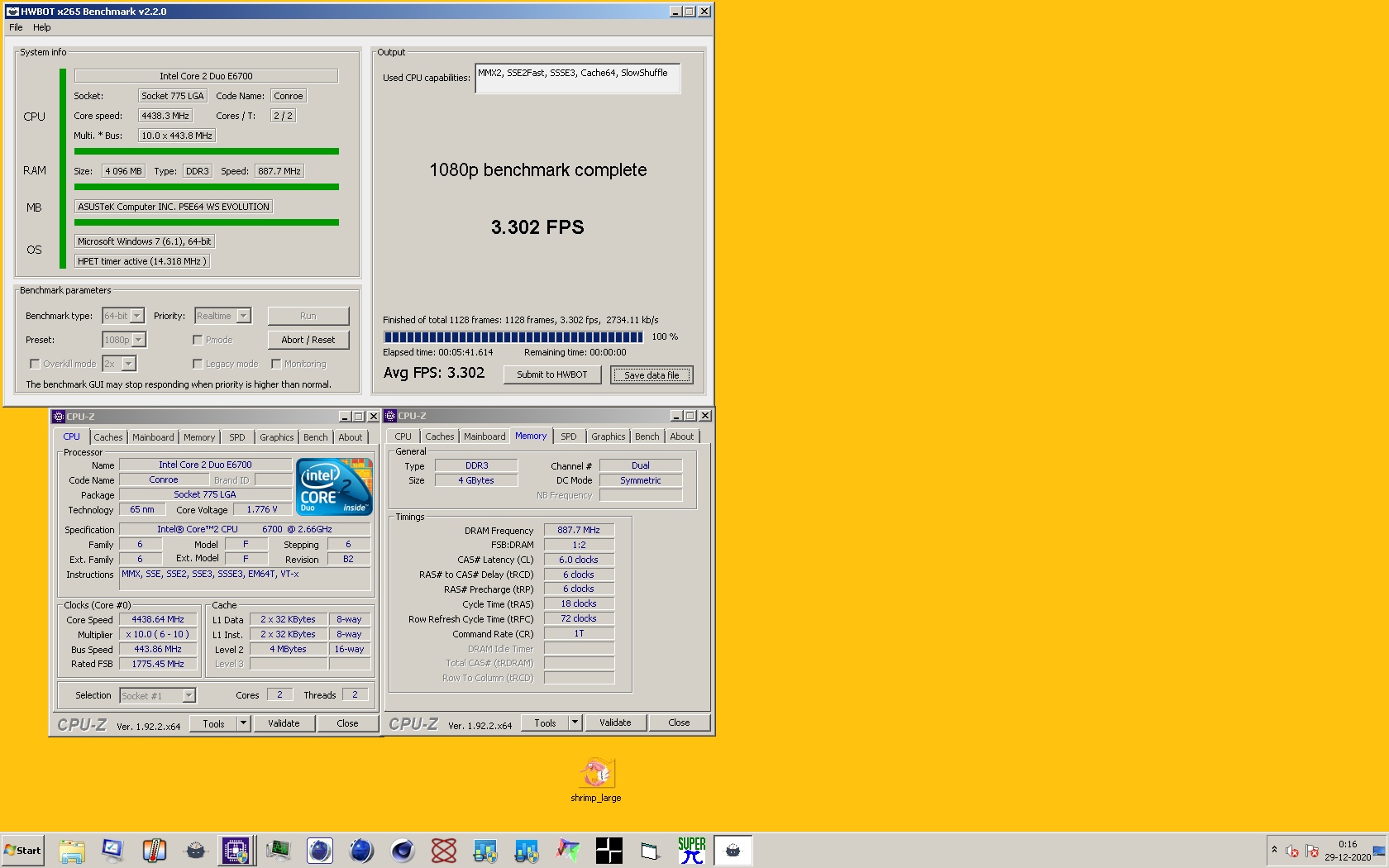This screenshot has width=1389, height=868.
Task: Open the small window-frame taskbar icon
Action: [650, 851]
